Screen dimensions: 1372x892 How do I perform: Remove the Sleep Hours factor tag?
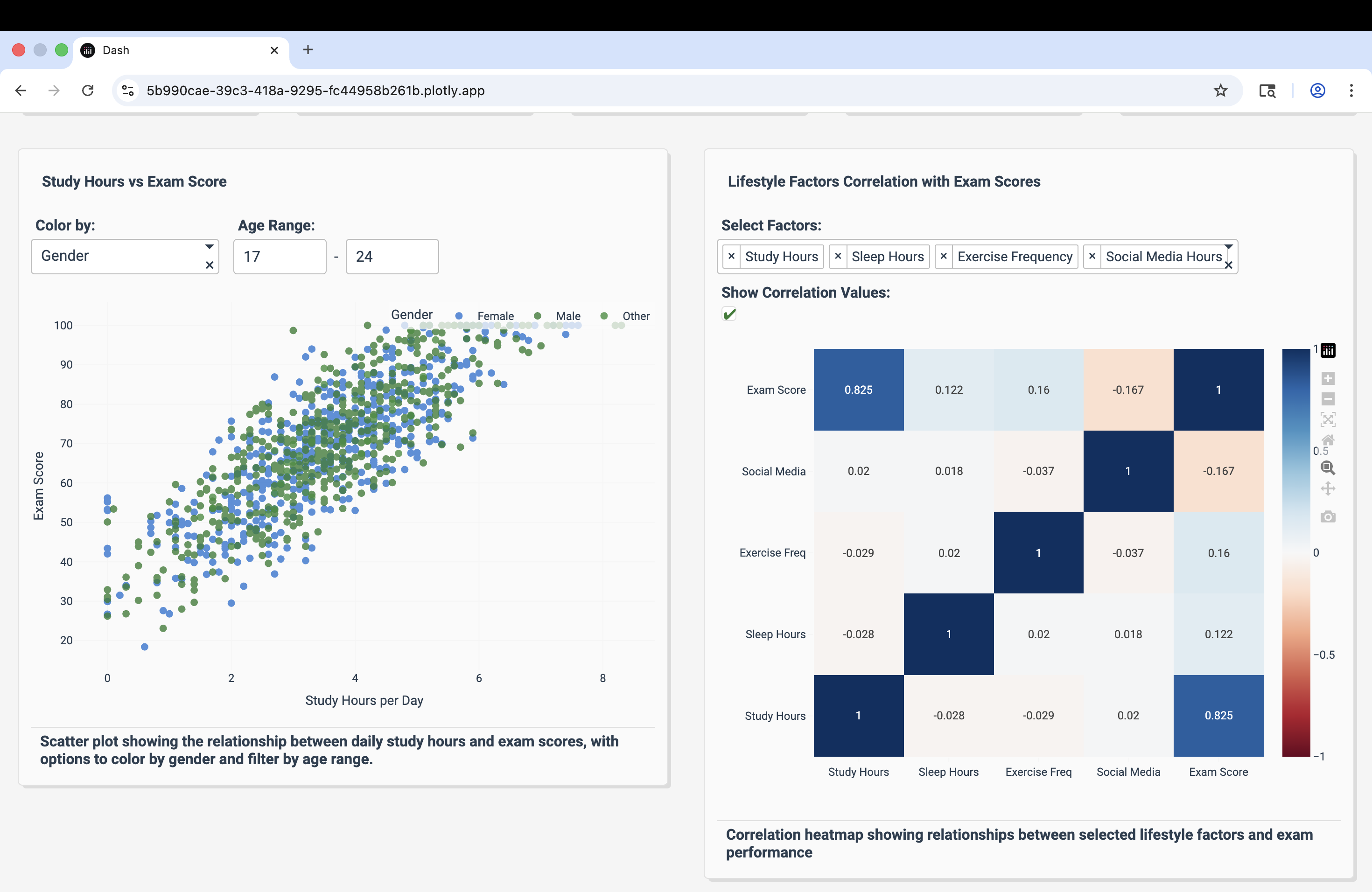pos(838,257)
